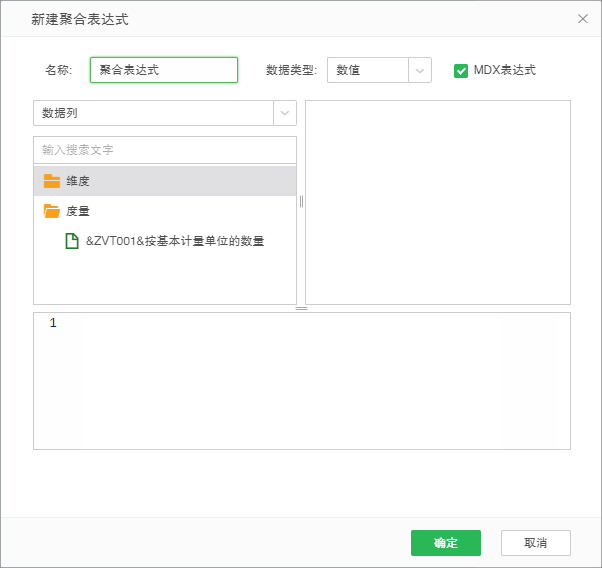Click the 维度 folder icon
This screenshot has width=602, height=568.
point(52,181)
